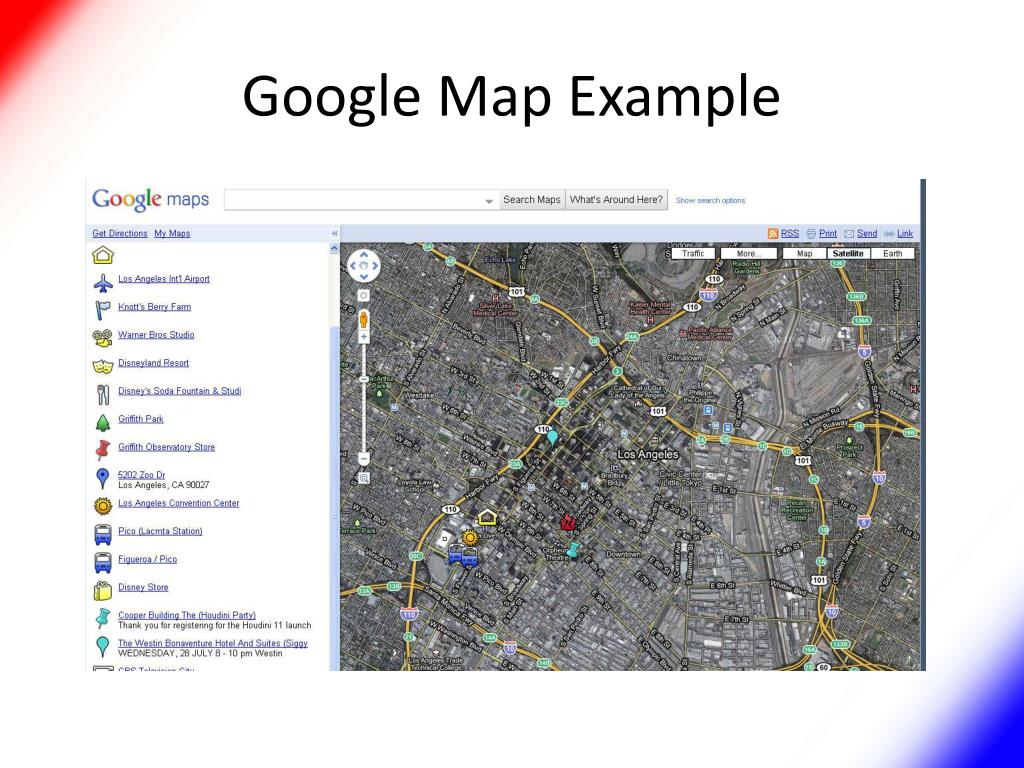The height and width of the screenshot is (768, 1024).
Task: Click blue marker icon for 5202 Zoo Dr
Action: tap(103, 479)
